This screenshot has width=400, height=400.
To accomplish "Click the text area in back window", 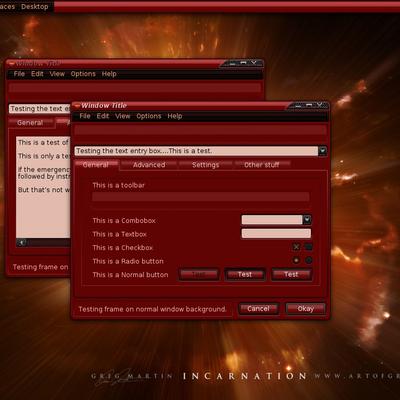I will (43, 187).
